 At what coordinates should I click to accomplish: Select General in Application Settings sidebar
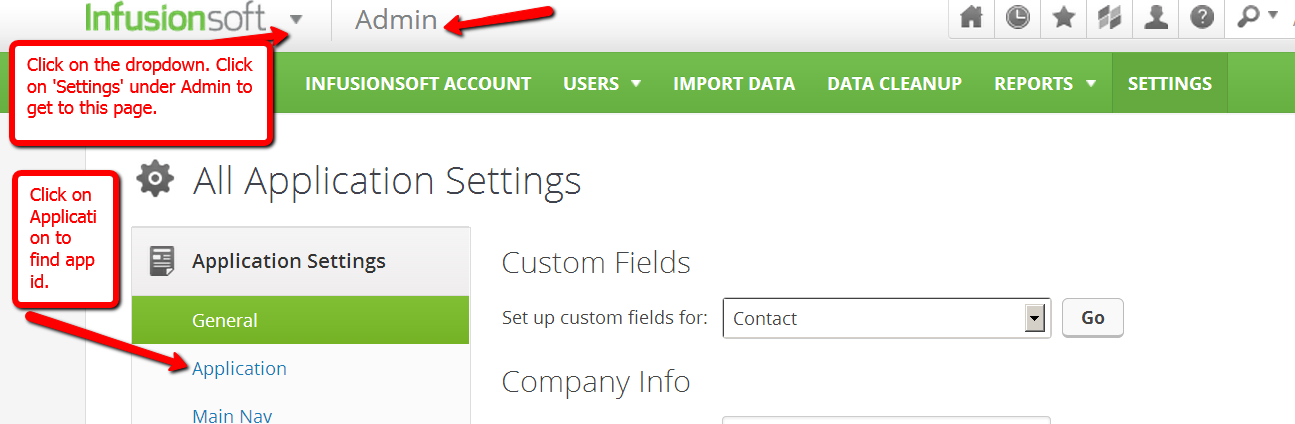[x=225, y=320]
